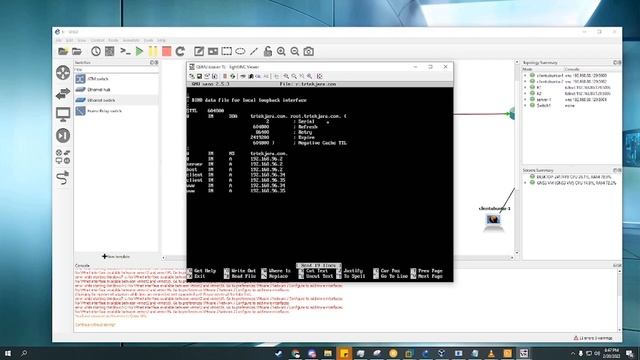
Task: Open the Help menu in GNS3
Action: 161,40
